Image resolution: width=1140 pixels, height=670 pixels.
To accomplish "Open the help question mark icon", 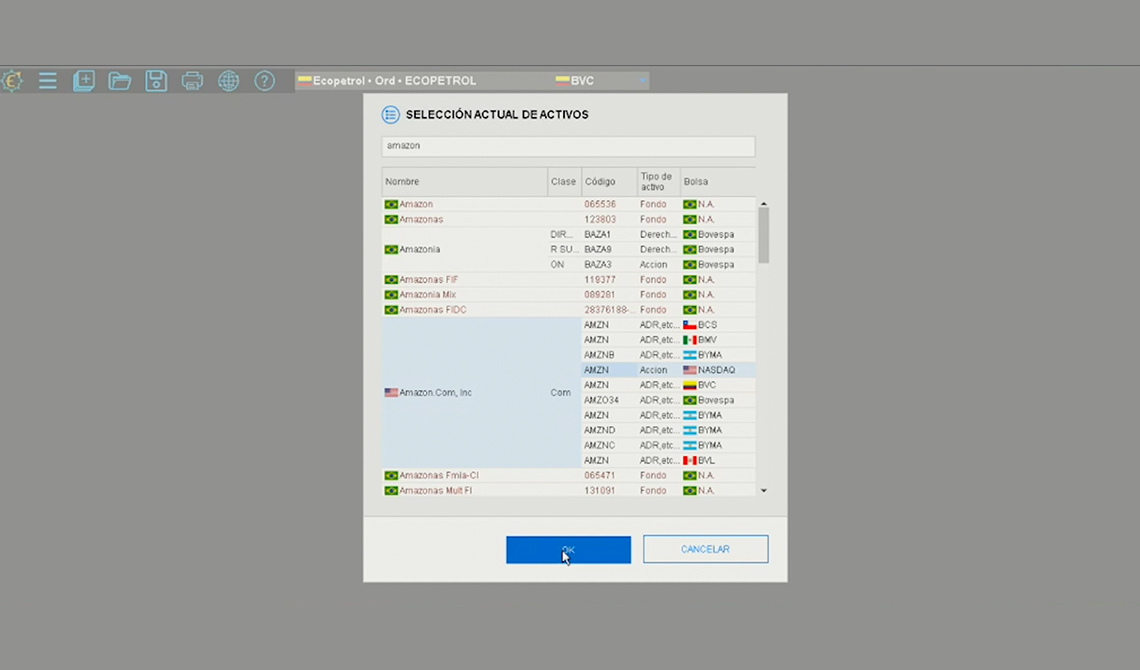I will (x=265, y=81).
